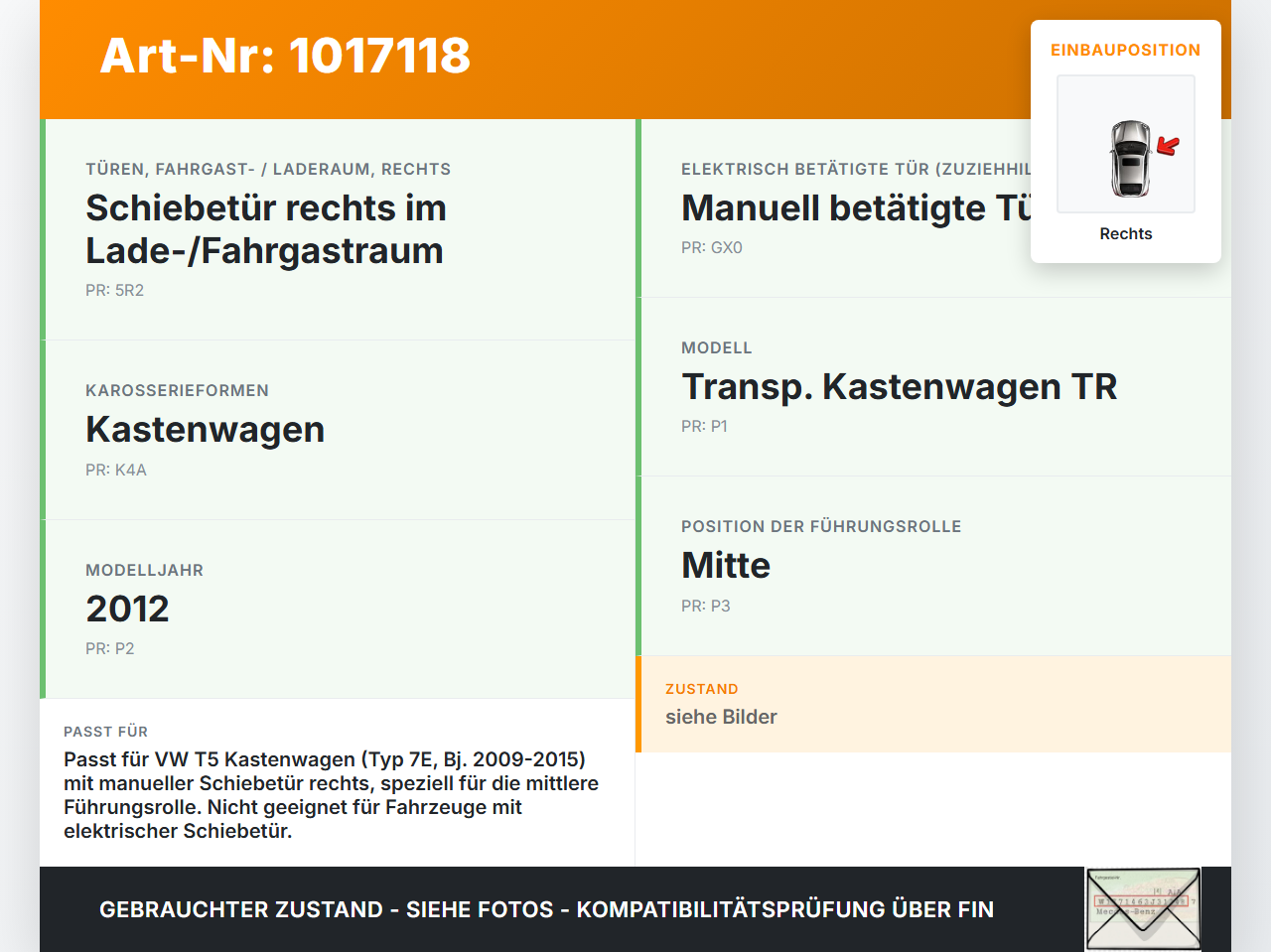Click the PR: P3 code

(x=706, y=606)
